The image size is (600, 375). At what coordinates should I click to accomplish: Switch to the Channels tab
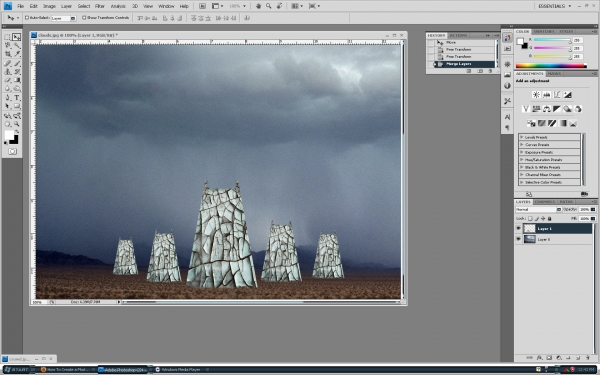pos(545,202)
